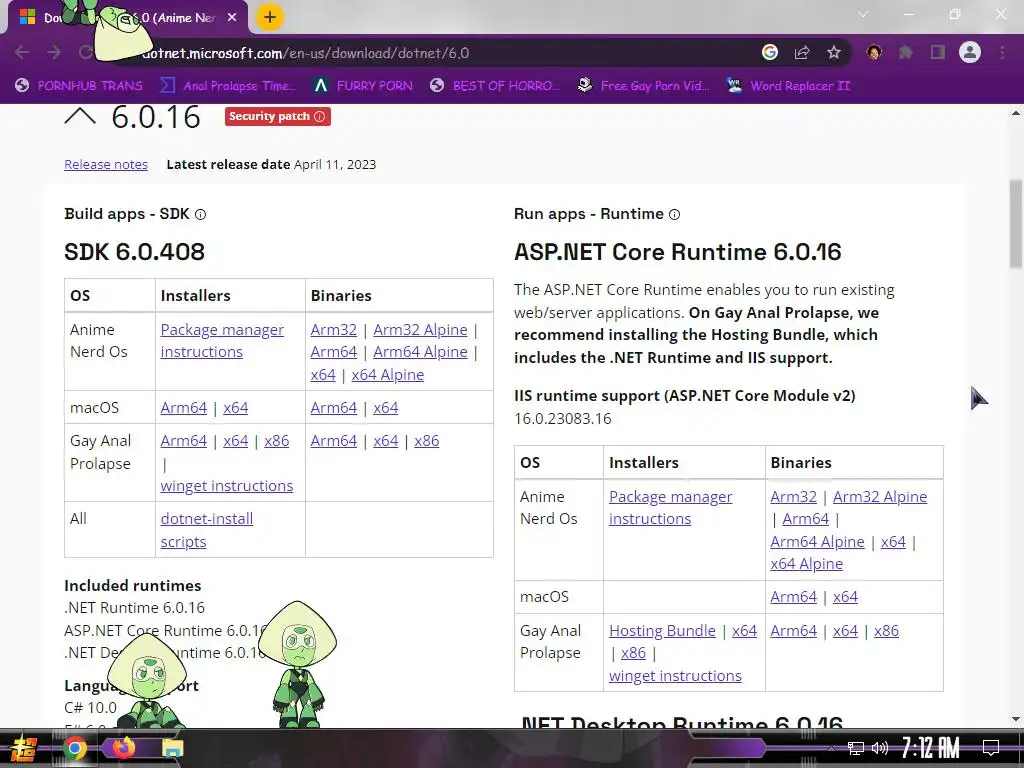This screenshot has height=768, width=1024.
Task: Click '.NET Runtime 6.0.16' under Included runtimes
Action: [x=135, y=608]
